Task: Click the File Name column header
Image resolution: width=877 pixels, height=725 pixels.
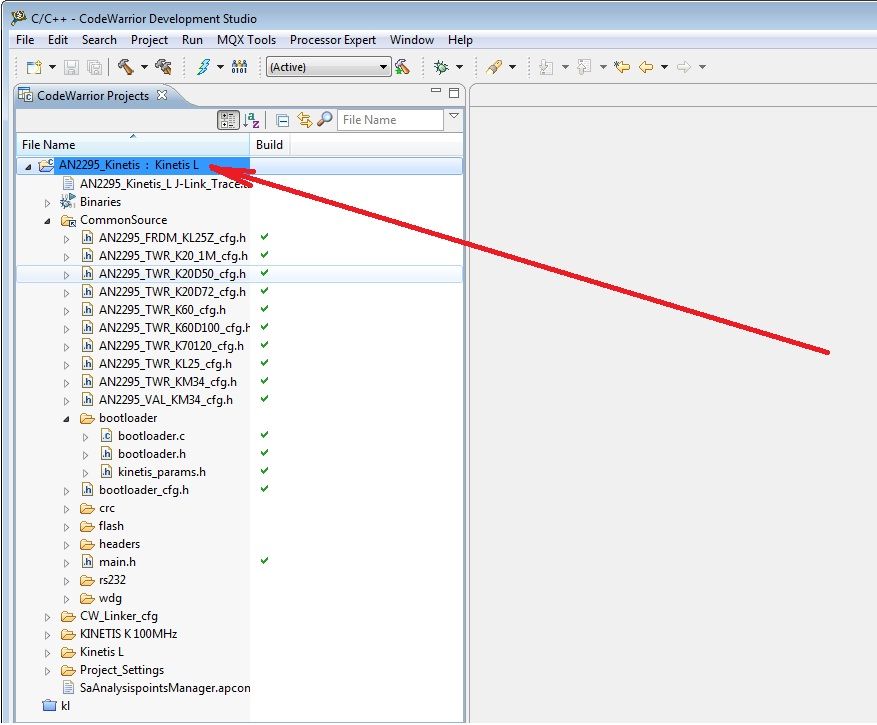Action: click(133, 144)
